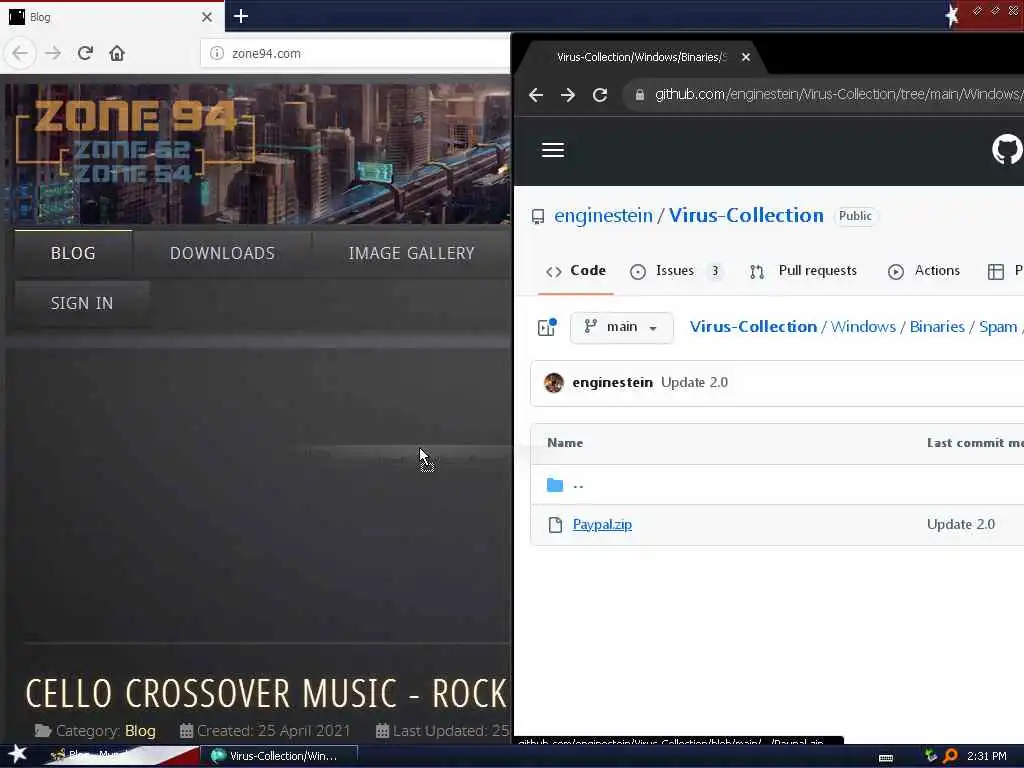Open the star start button on taskbar
Image resolution: width=1024 pixels, height=768 pixels.
coord(17,754)
